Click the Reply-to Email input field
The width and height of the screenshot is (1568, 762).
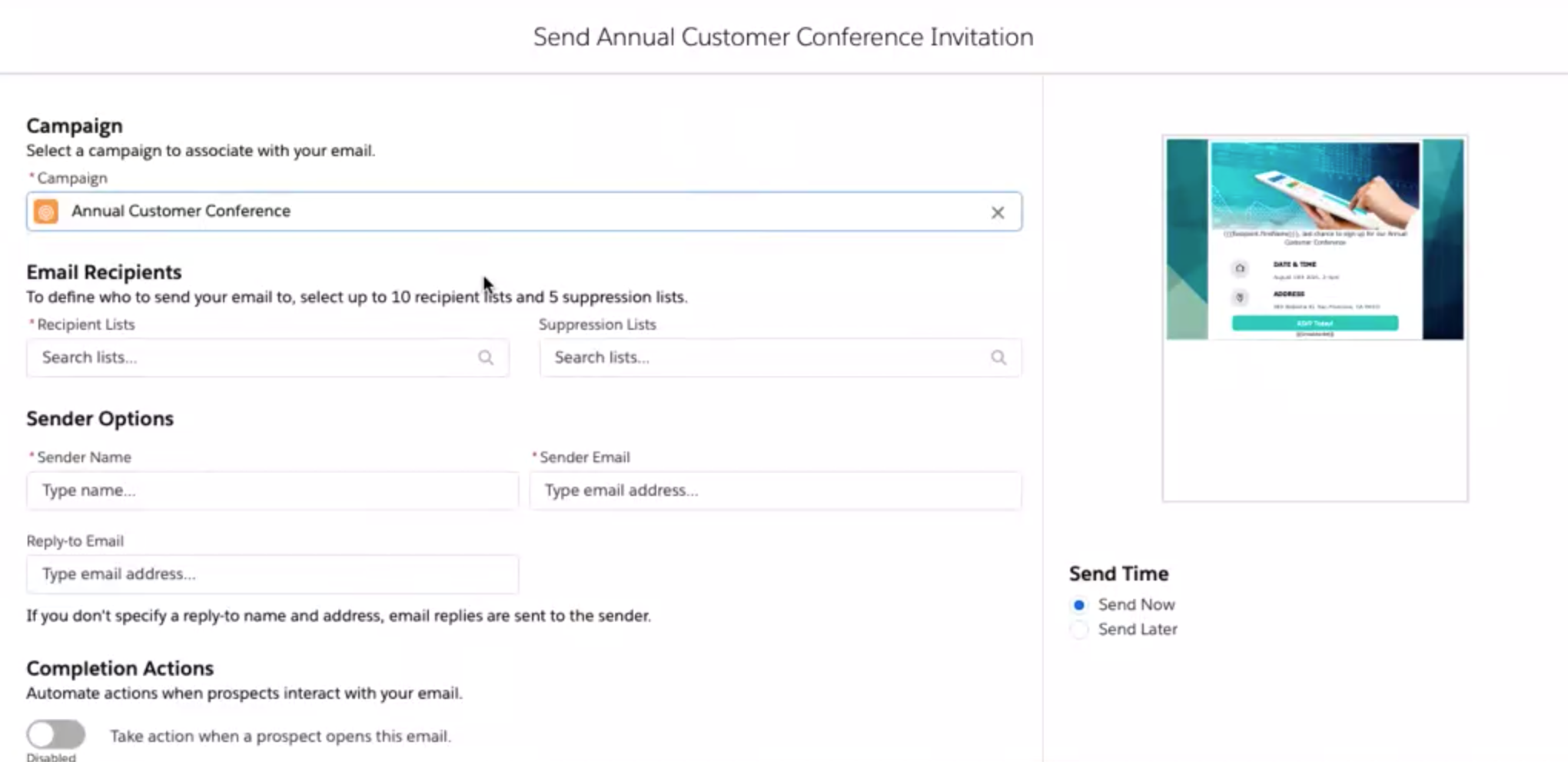coord(272,574)
